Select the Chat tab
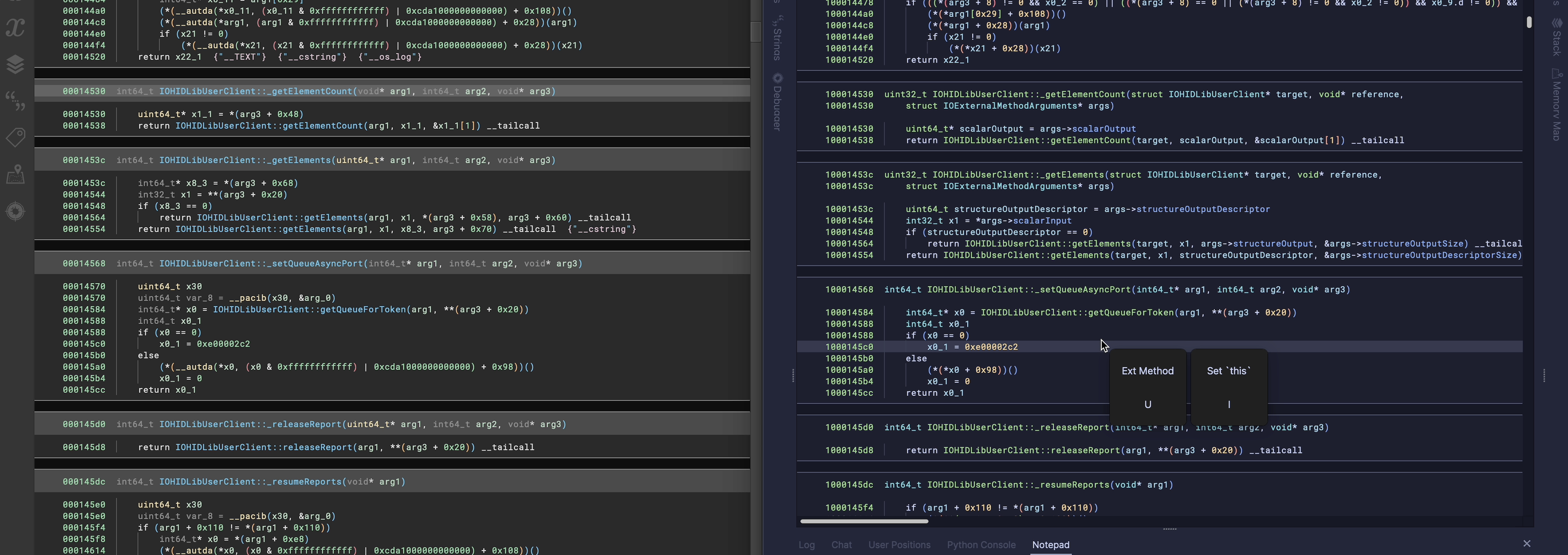Viewport: 1568px width, 555px height. point(841,545)
